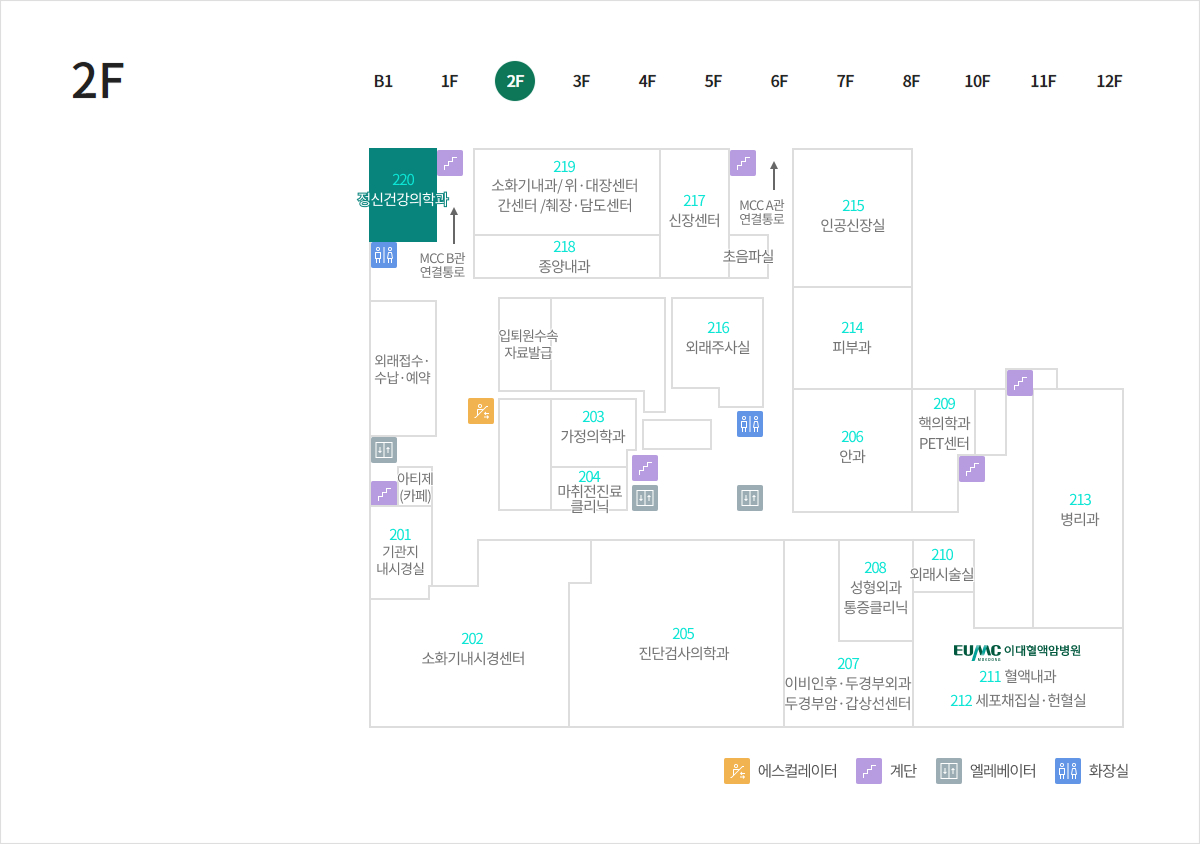Image resolution: width=1200 pixels, height=844 pixels.
Task: Select room 214 피부과
Action: tap(853, 338)
